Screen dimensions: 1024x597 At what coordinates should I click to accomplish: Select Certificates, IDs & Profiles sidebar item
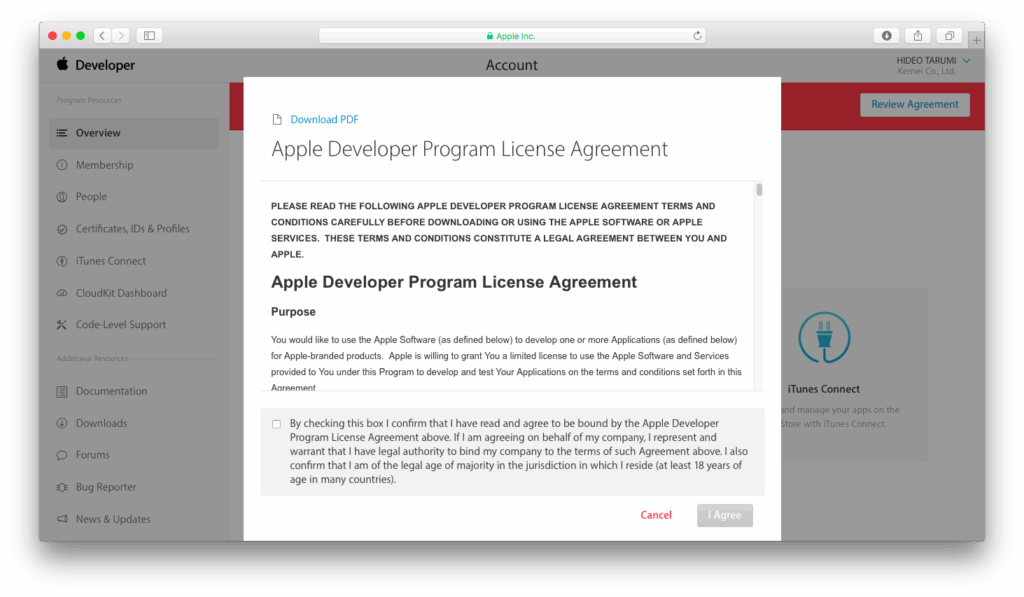click(132, 229)
